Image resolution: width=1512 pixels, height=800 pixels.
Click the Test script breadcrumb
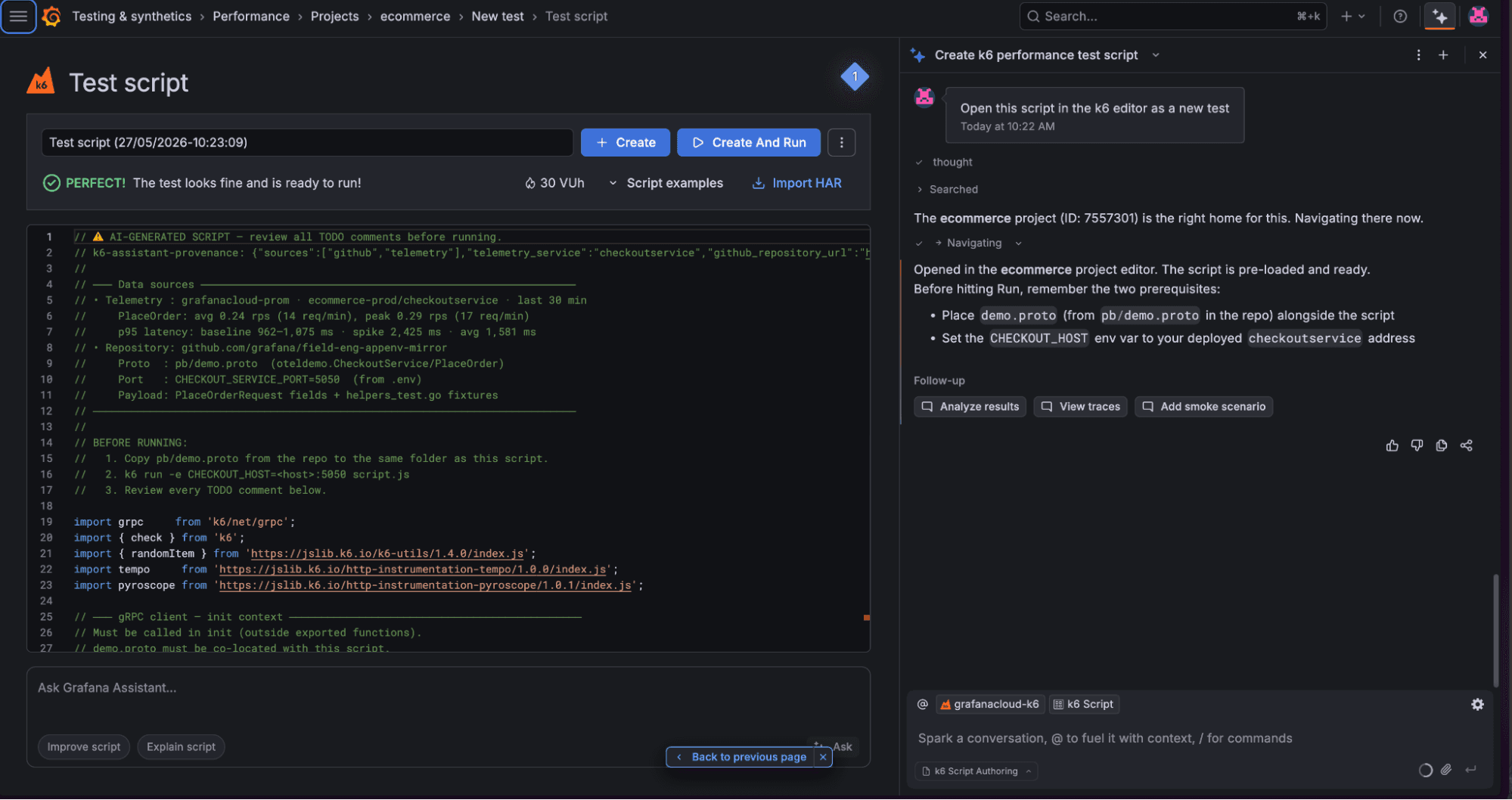tap(576, 16)
